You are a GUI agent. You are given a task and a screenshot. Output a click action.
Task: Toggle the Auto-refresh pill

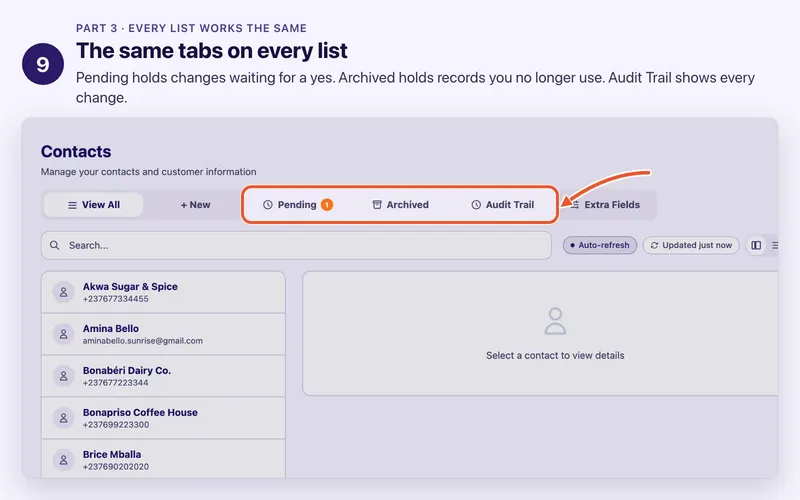pos(600,245)
